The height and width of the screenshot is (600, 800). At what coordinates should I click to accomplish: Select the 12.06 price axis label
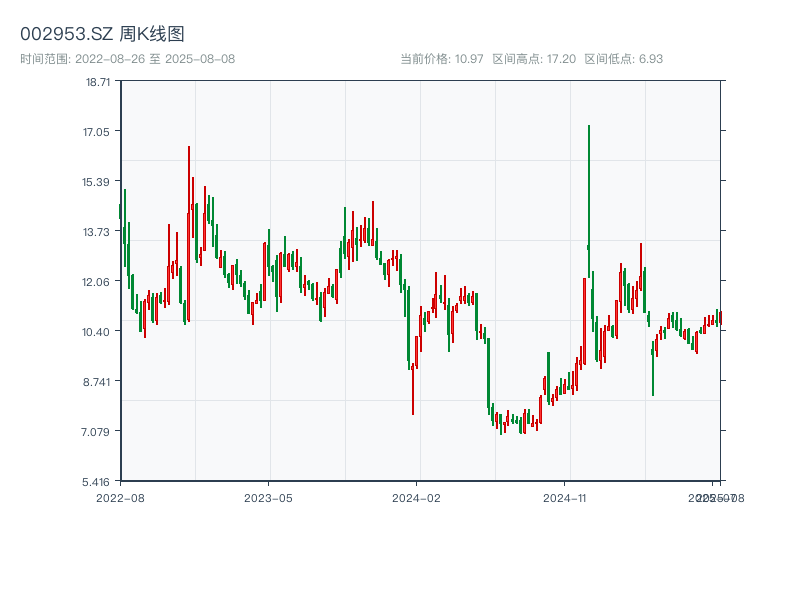98,282
